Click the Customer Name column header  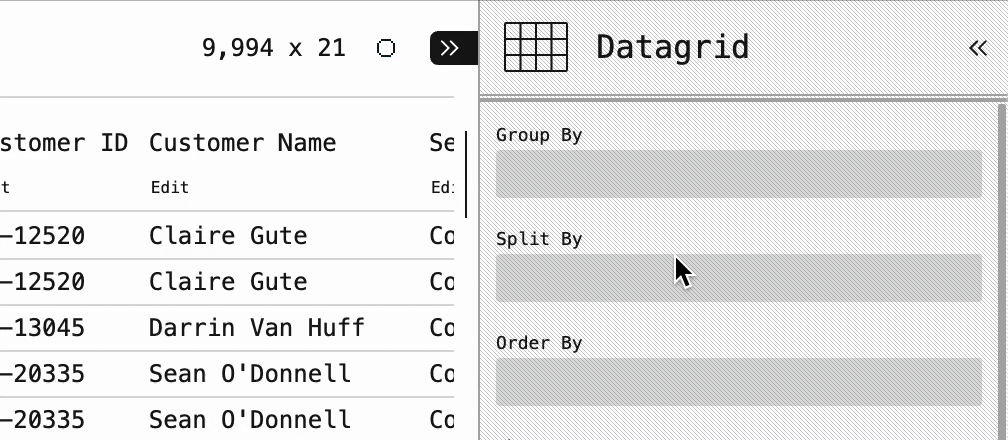pyautogui.click(x=242, y=143)
